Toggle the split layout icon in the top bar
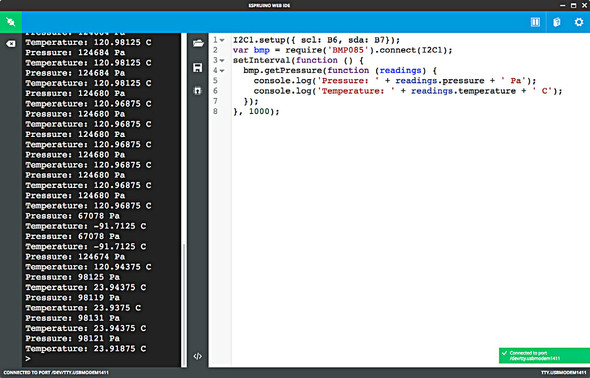Viewport: 590px width, 378px height. (x=535, y=22)
